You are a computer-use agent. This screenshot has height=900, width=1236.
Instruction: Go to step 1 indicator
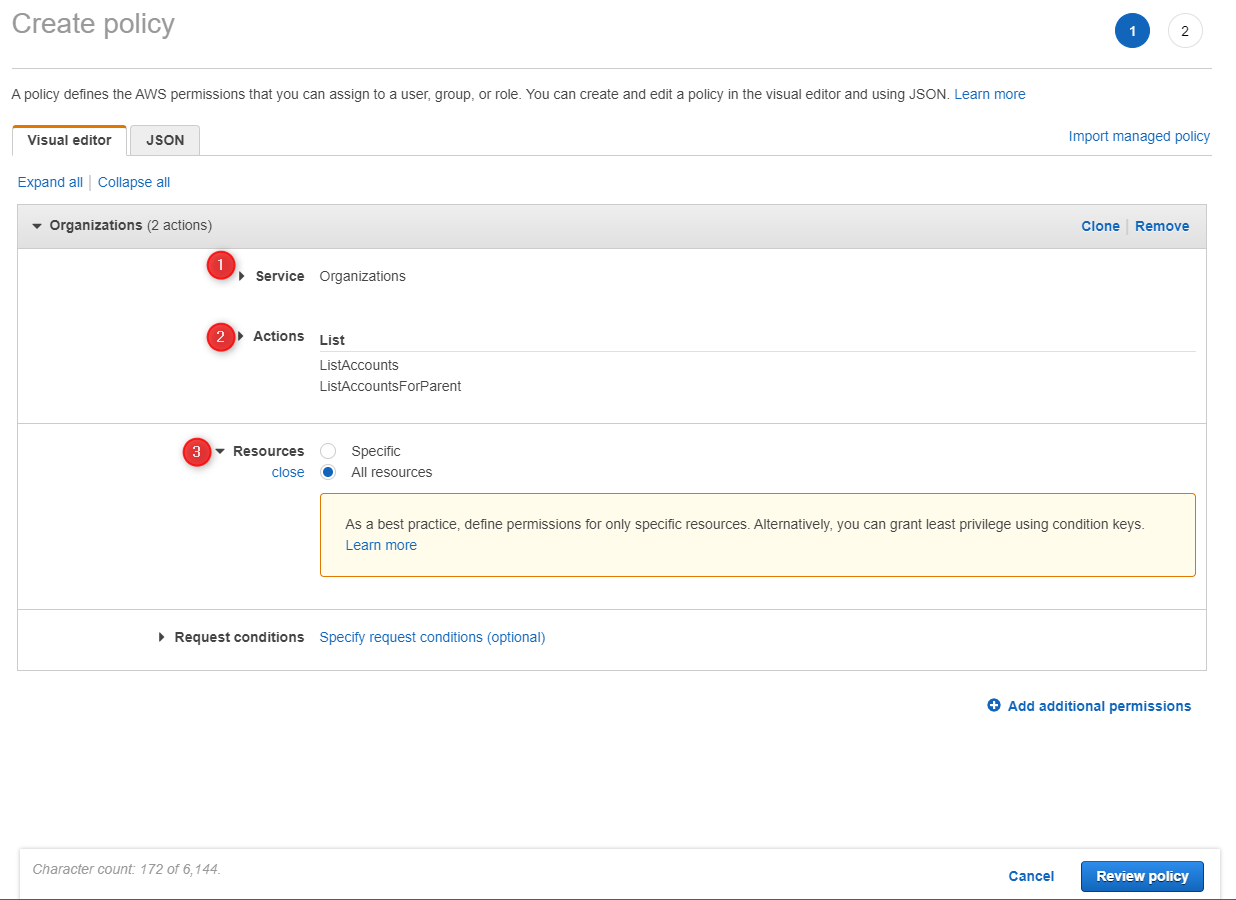click(x=1132, y=31)
